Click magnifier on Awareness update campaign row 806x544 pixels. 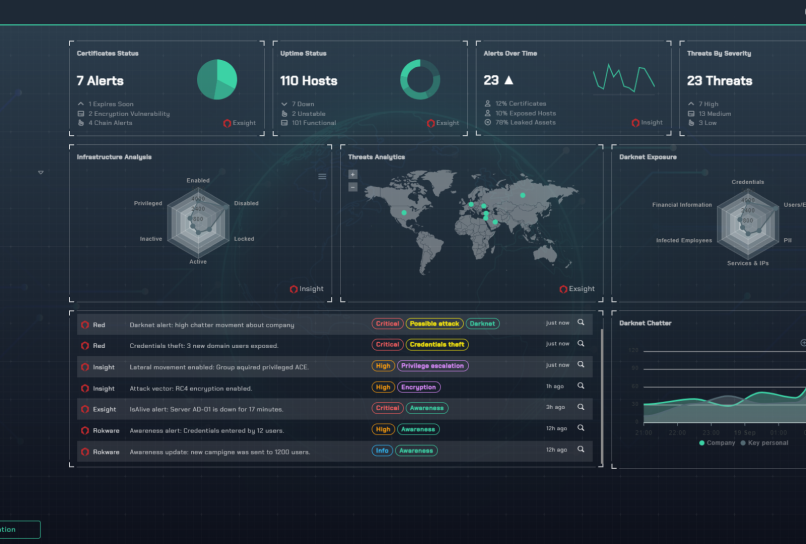coord(581,450)
